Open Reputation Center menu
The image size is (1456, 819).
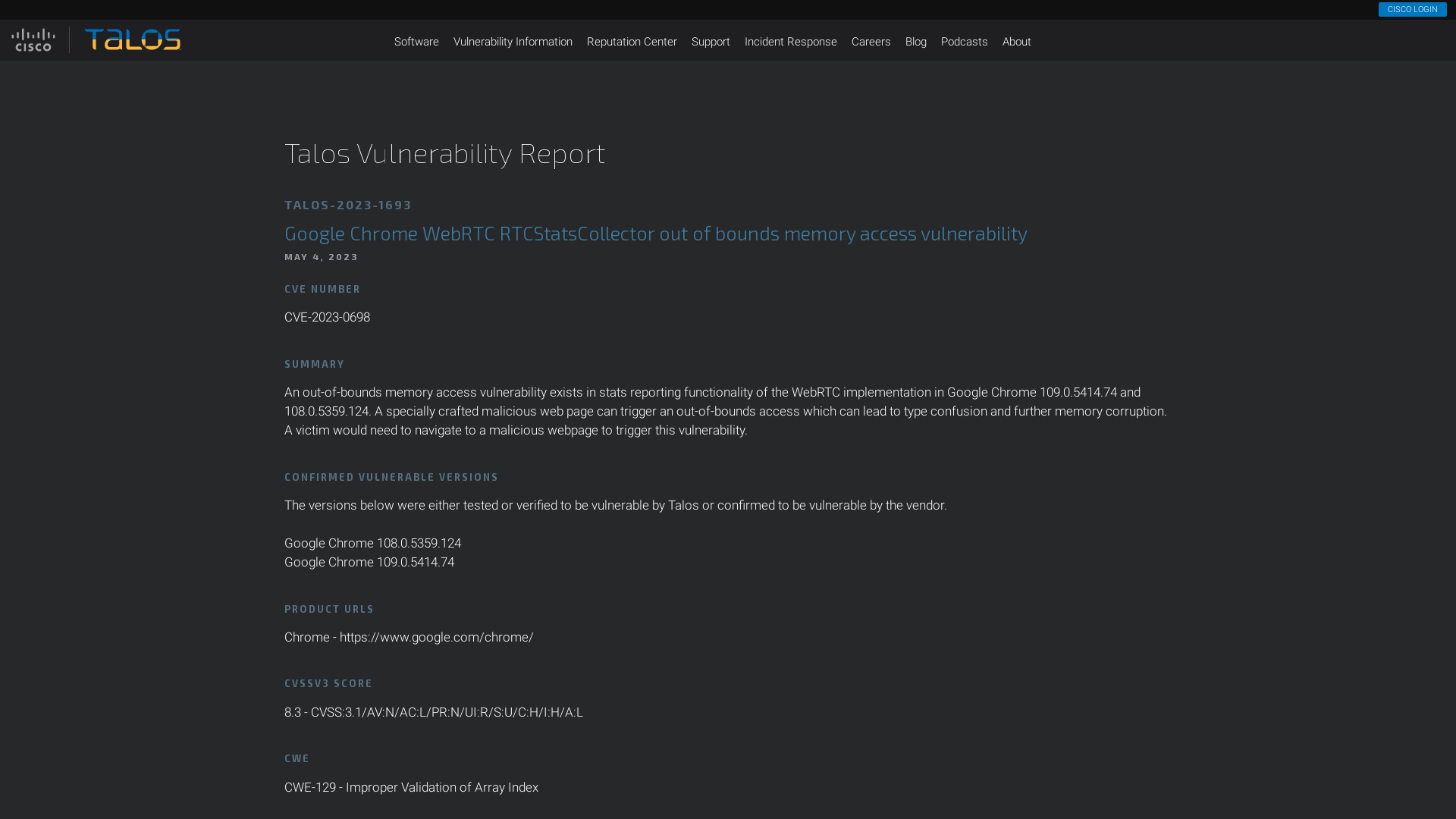tap(632, 42)
